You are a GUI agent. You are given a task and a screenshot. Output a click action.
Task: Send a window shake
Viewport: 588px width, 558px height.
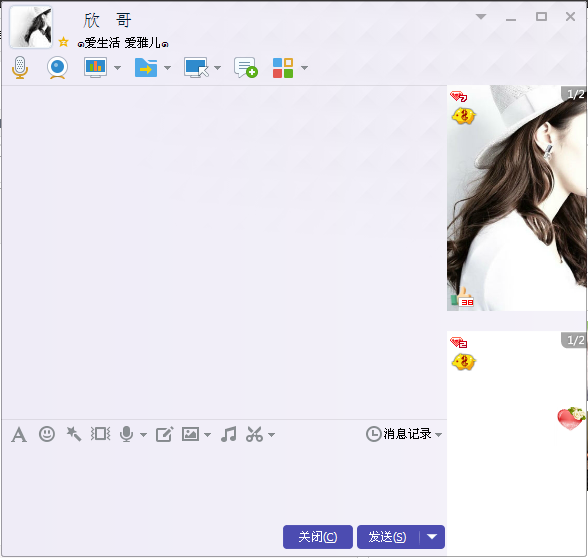pos(100,434)
